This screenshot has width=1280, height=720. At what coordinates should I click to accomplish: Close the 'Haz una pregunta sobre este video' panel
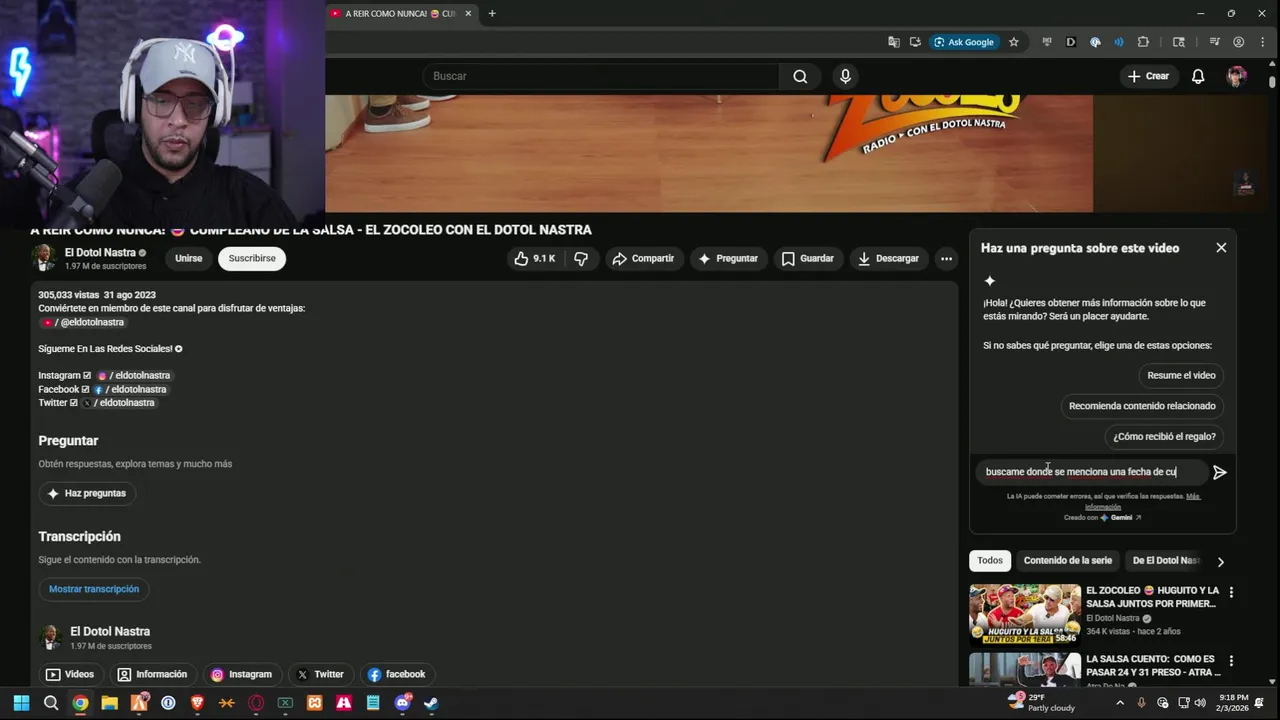(x=1221, y=248)
